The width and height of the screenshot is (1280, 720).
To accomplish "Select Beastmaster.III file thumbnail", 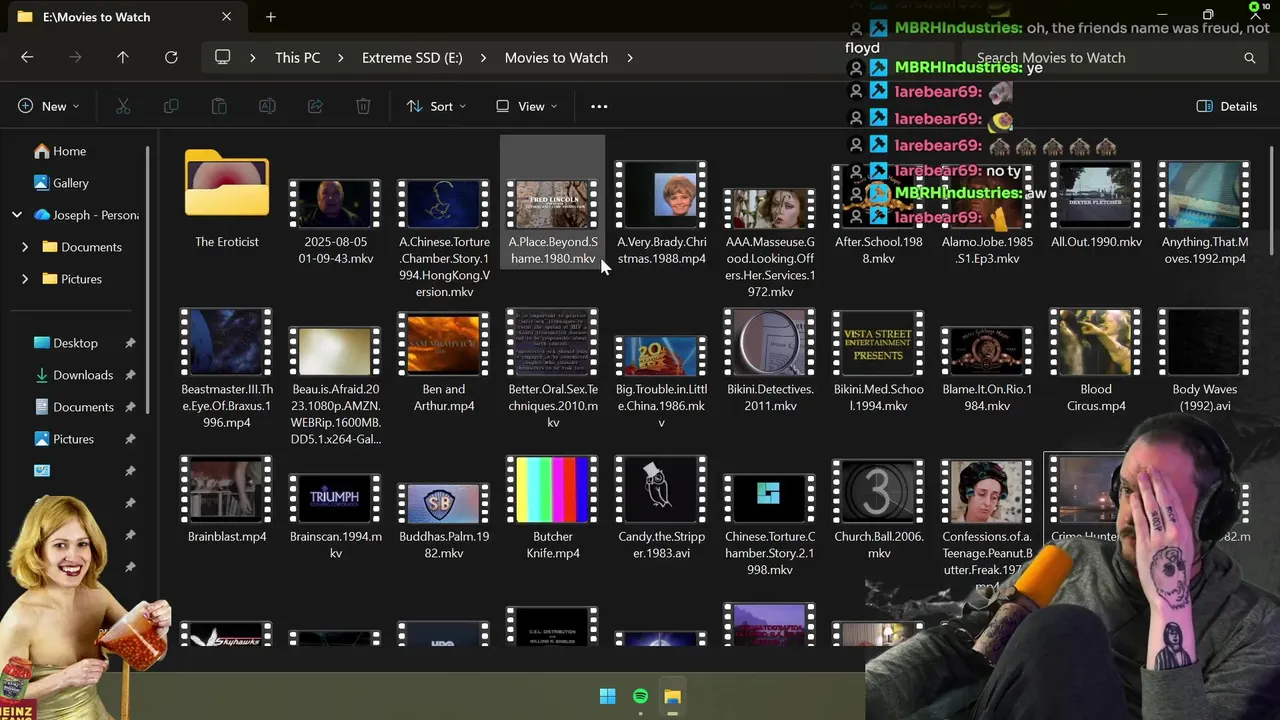I will [x=226, y=342].
